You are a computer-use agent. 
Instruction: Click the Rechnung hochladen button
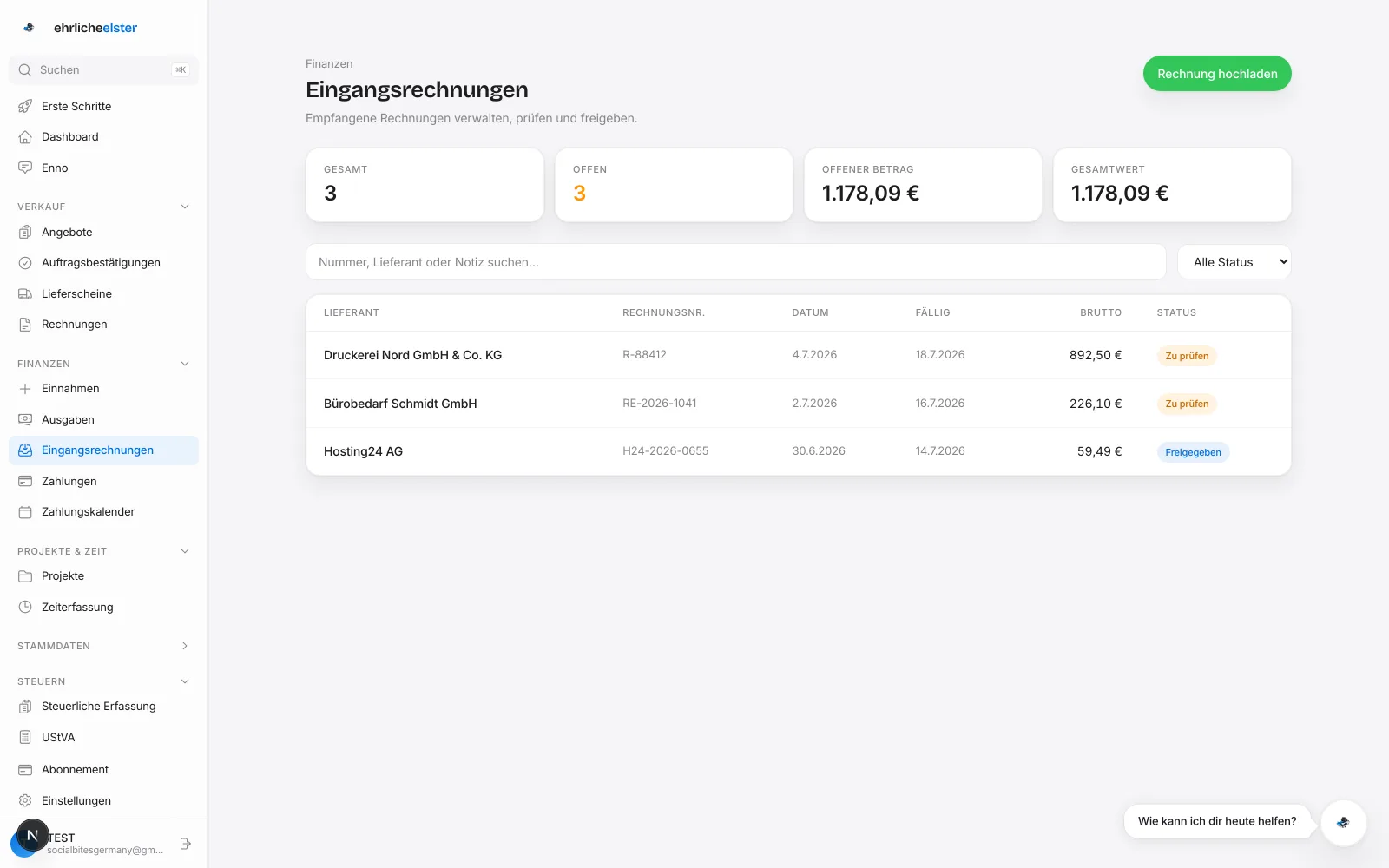[x=1217, y=74]
